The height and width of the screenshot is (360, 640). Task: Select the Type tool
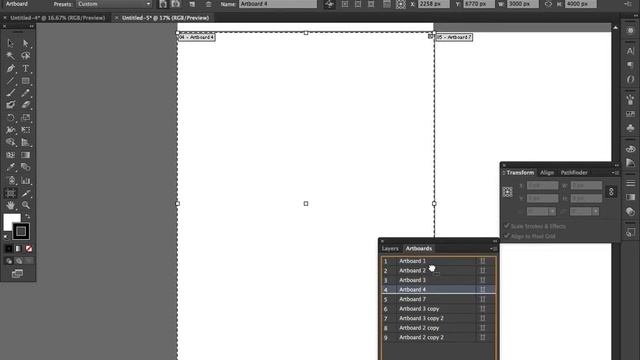26,68
